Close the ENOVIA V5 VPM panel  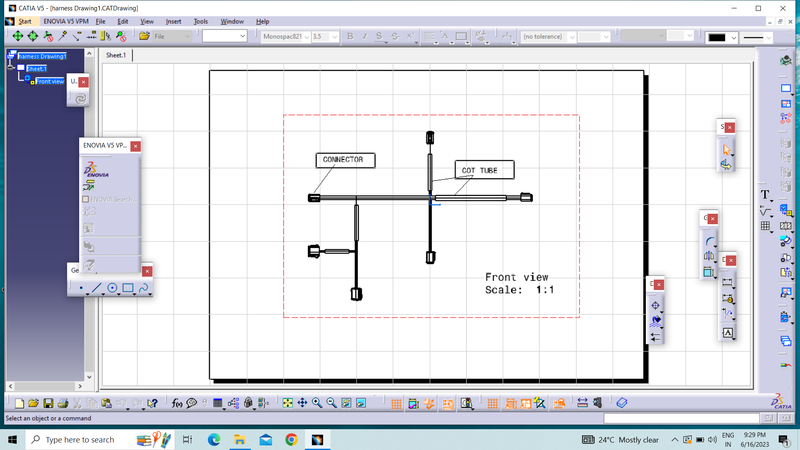point(135,146)
